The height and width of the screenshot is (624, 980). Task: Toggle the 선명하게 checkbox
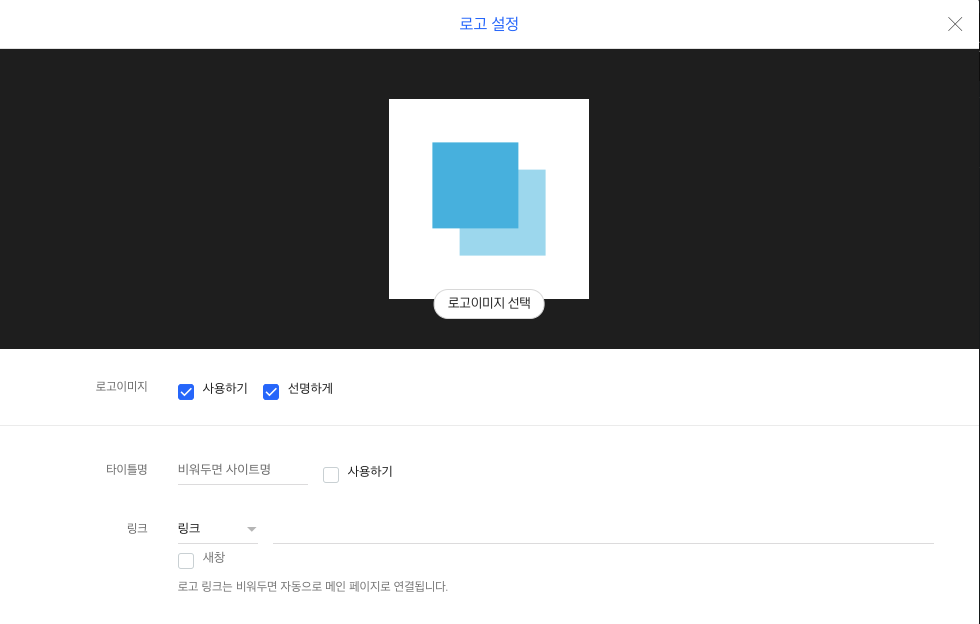(271, 391)
